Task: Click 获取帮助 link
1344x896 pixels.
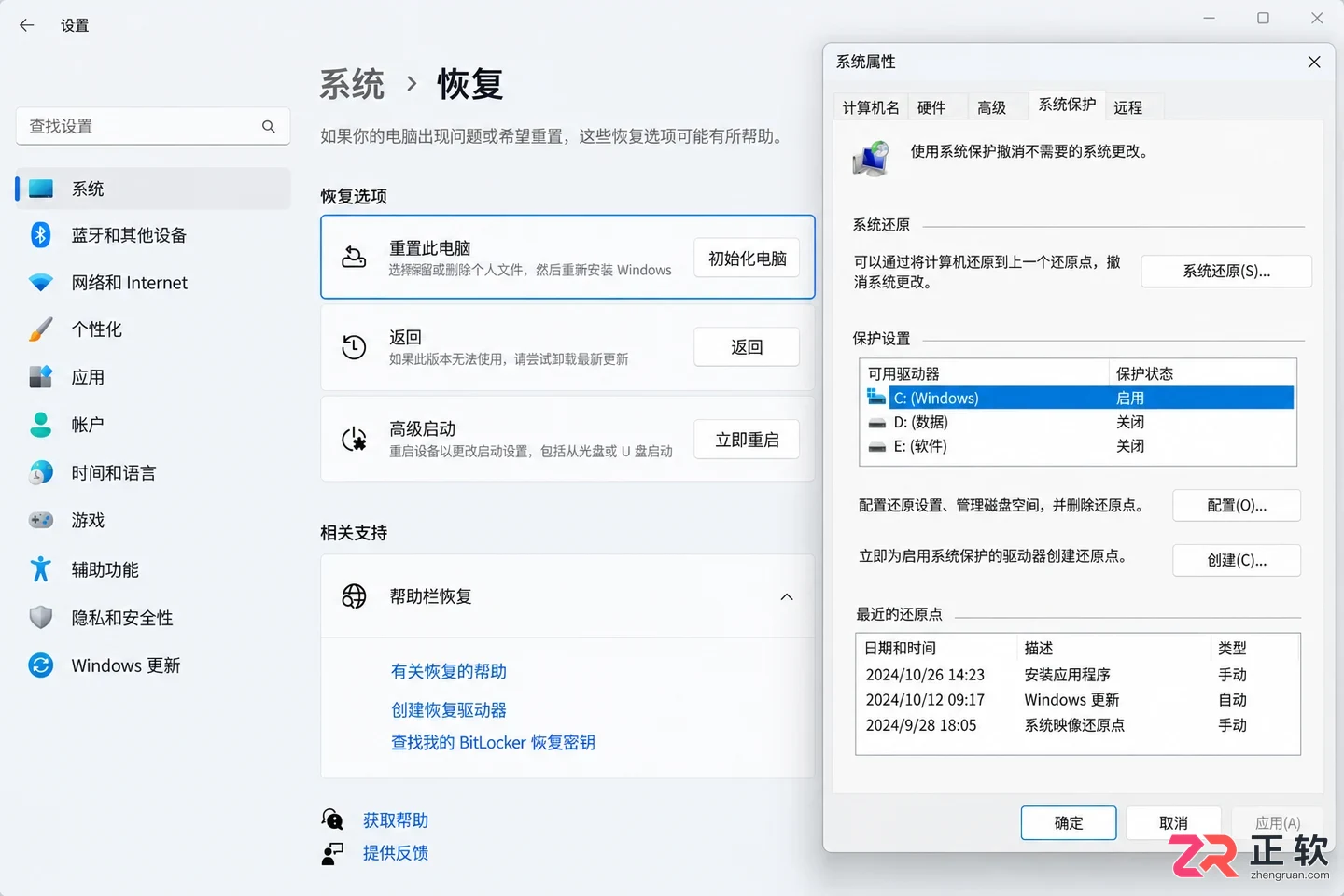Action: click(396, 820)
